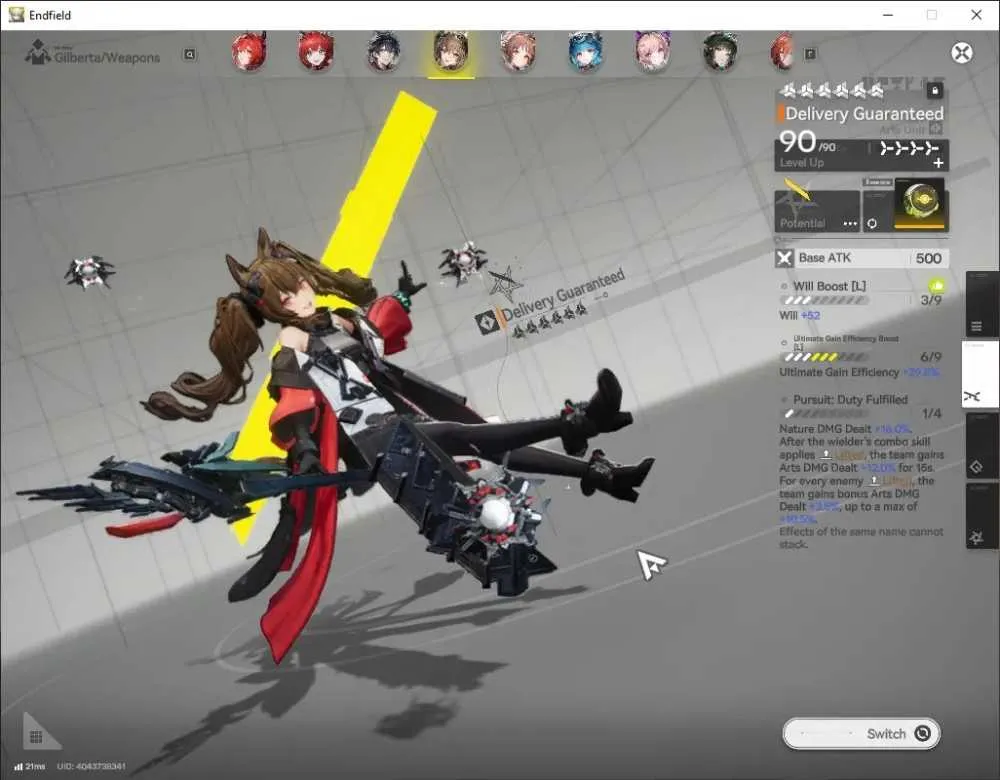This screenshot has width=1000, height=780.
Task: Click the Ultimate Gain Efficiency 6/9 progress bar
Action: click(826, 357)
